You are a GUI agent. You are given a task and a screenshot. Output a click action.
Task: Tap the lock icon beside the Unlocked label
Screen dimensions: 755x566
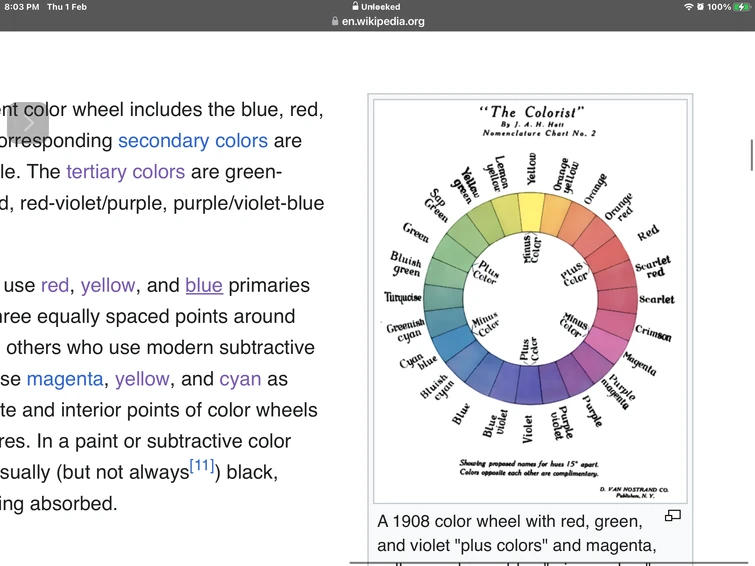click(354, 7)
